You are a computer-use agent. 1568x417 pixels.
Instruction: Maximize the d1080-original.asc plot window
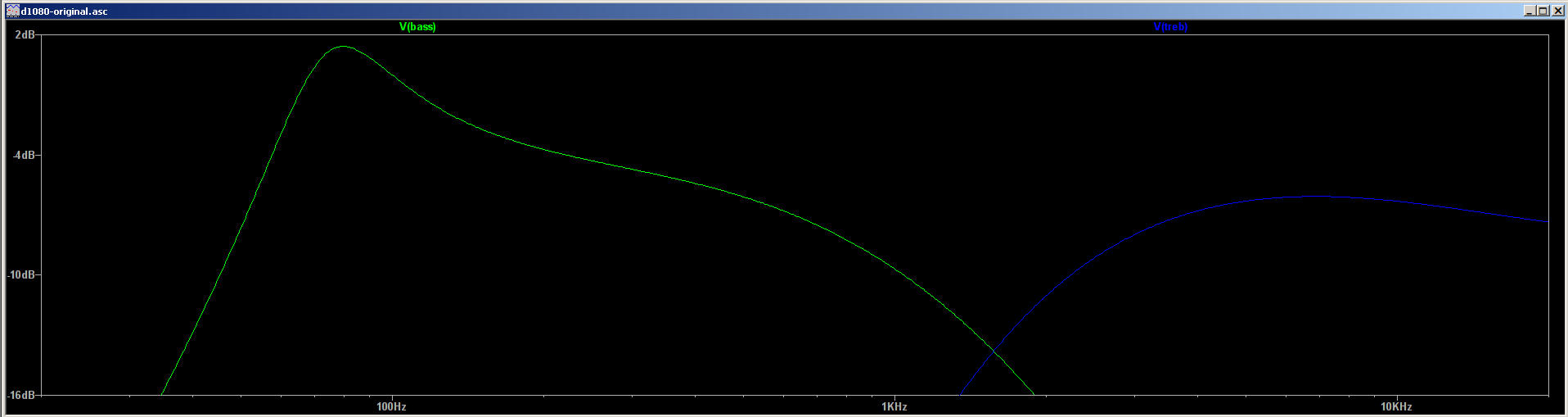[x=1543, y=11]
